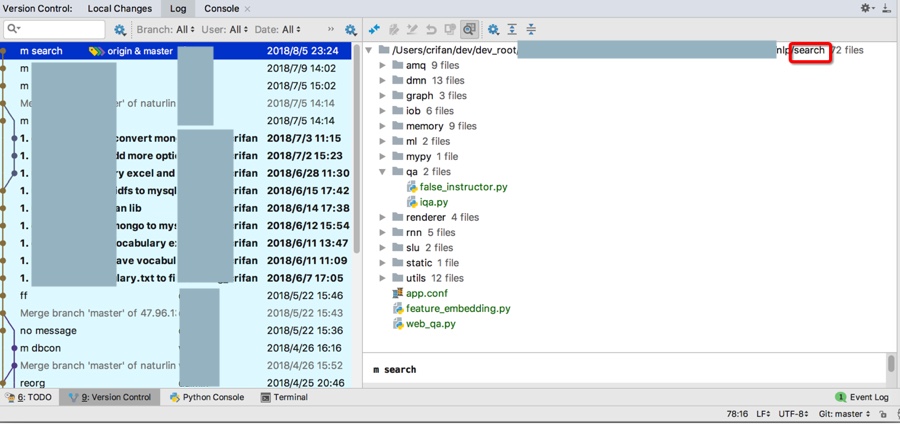Expand the renderer folder
This screenshot has height=424, width=900.
383,217
